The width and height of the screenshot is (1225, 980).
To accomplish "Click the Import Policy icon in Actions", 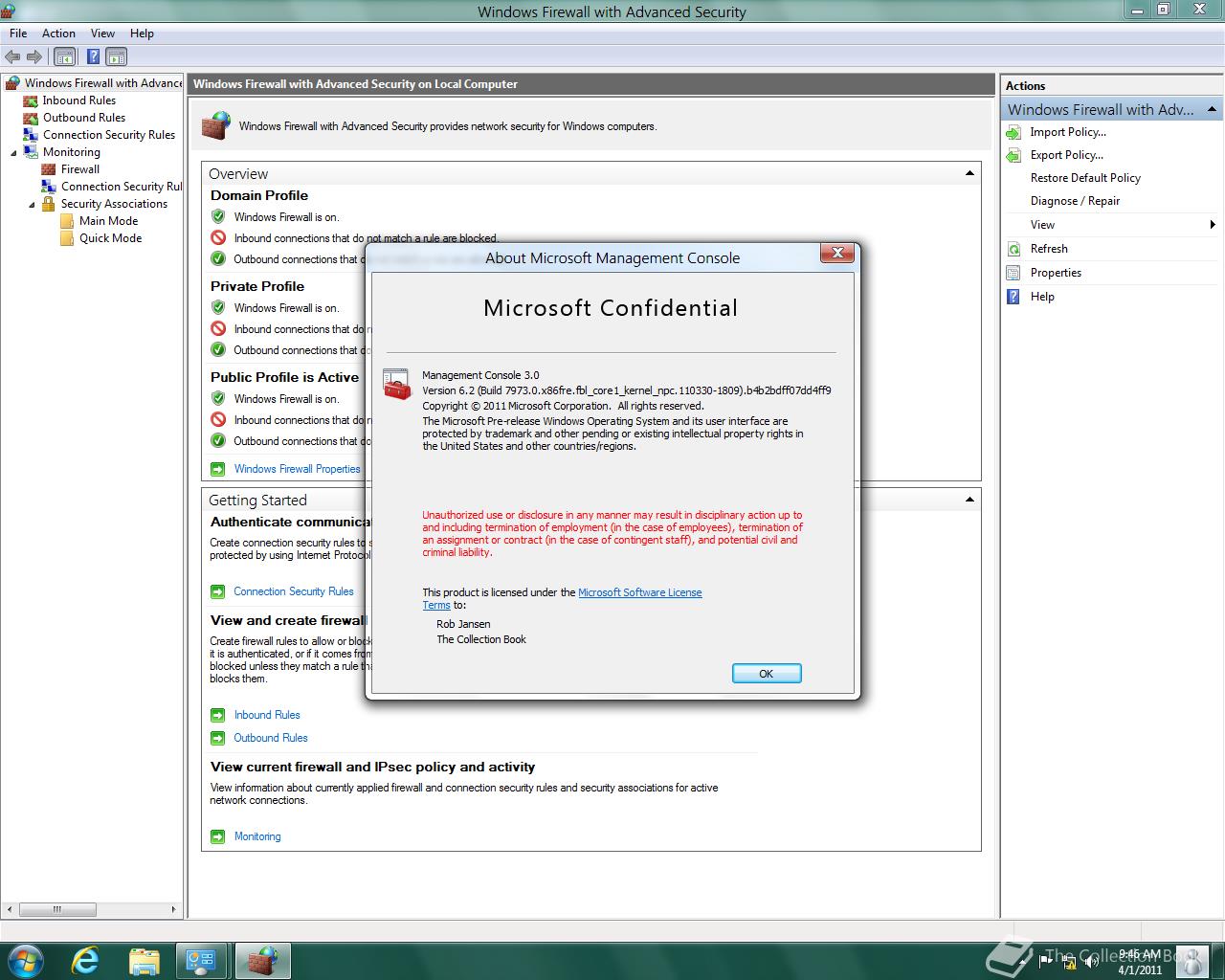I will pyautogui.click(x=1013, y=132).
